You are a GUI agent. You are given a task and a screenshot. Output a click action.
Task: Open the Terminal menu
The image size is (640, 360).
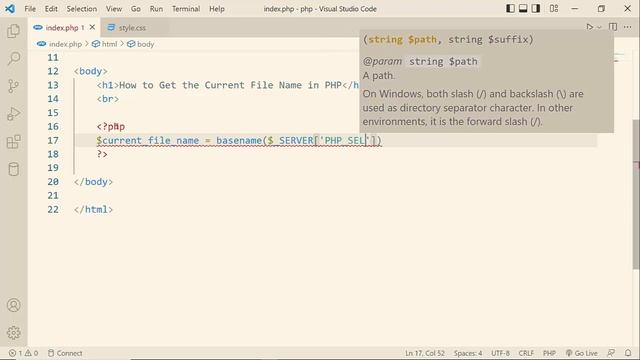pyautogui.click(x=186, y=9)
